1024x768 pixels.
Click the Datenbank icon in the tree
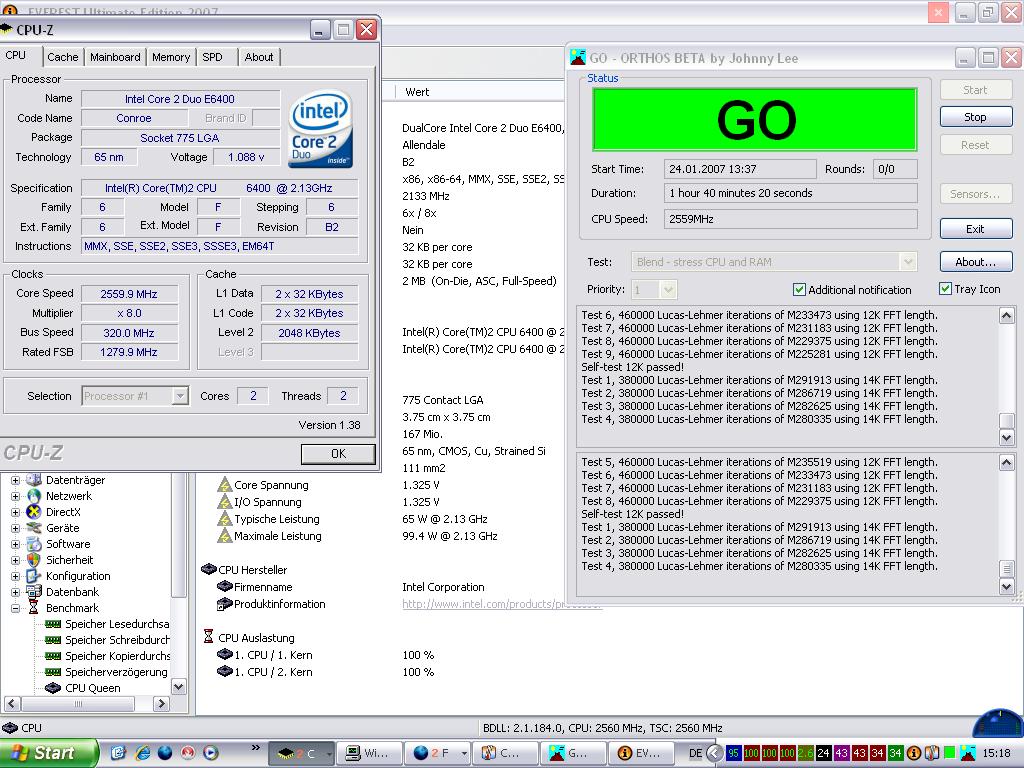tap(34, 592)
